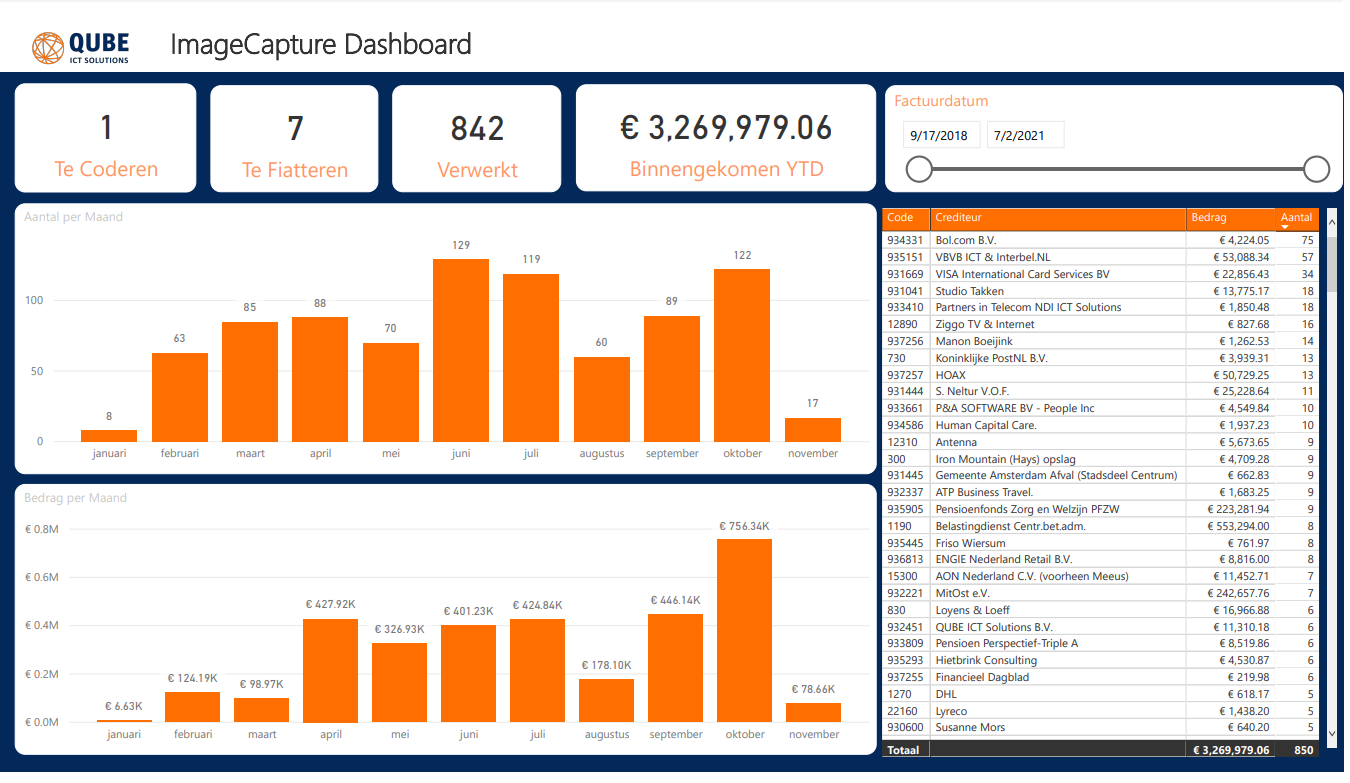This screenshot has width=1350, height=783.
Task: Select the Financieel Dagblad row
Action: 1100,677
